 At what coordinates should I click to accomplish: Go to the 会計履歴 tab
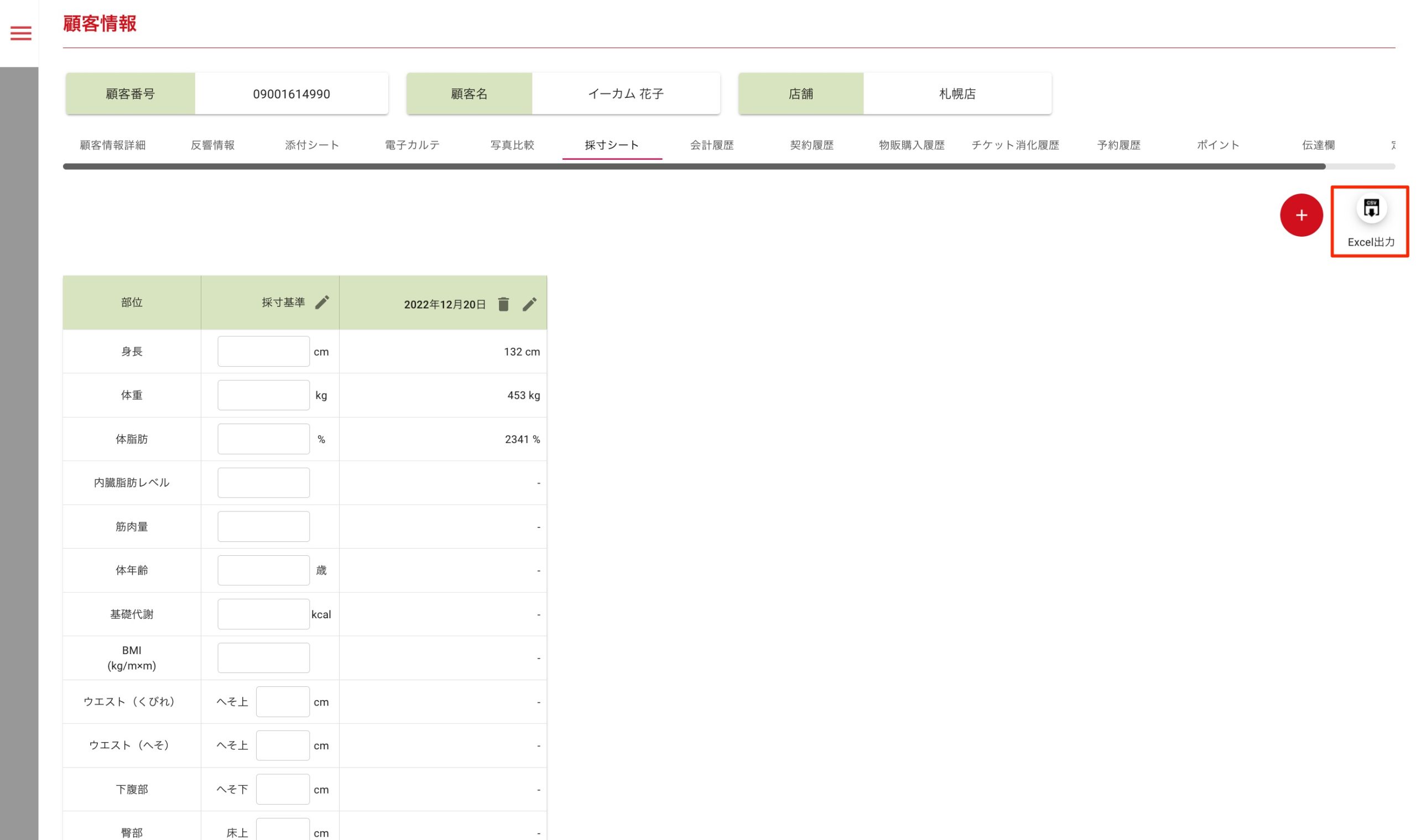[x=711, y=145]
